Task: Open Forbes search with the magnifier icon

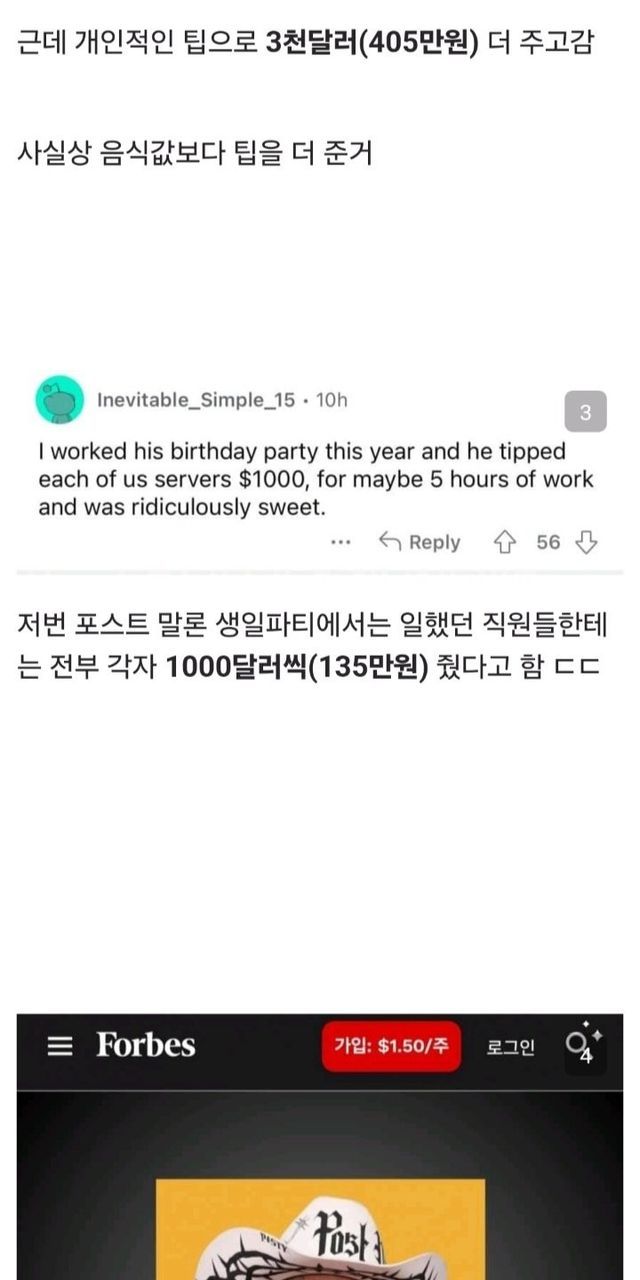Action: click(x=576, y=1043)
